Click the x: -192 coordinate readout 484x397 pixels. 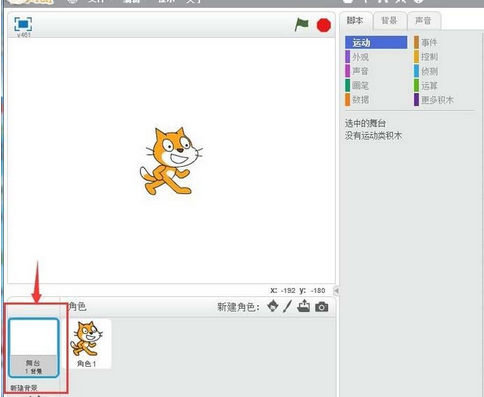[x=283, y=290]
